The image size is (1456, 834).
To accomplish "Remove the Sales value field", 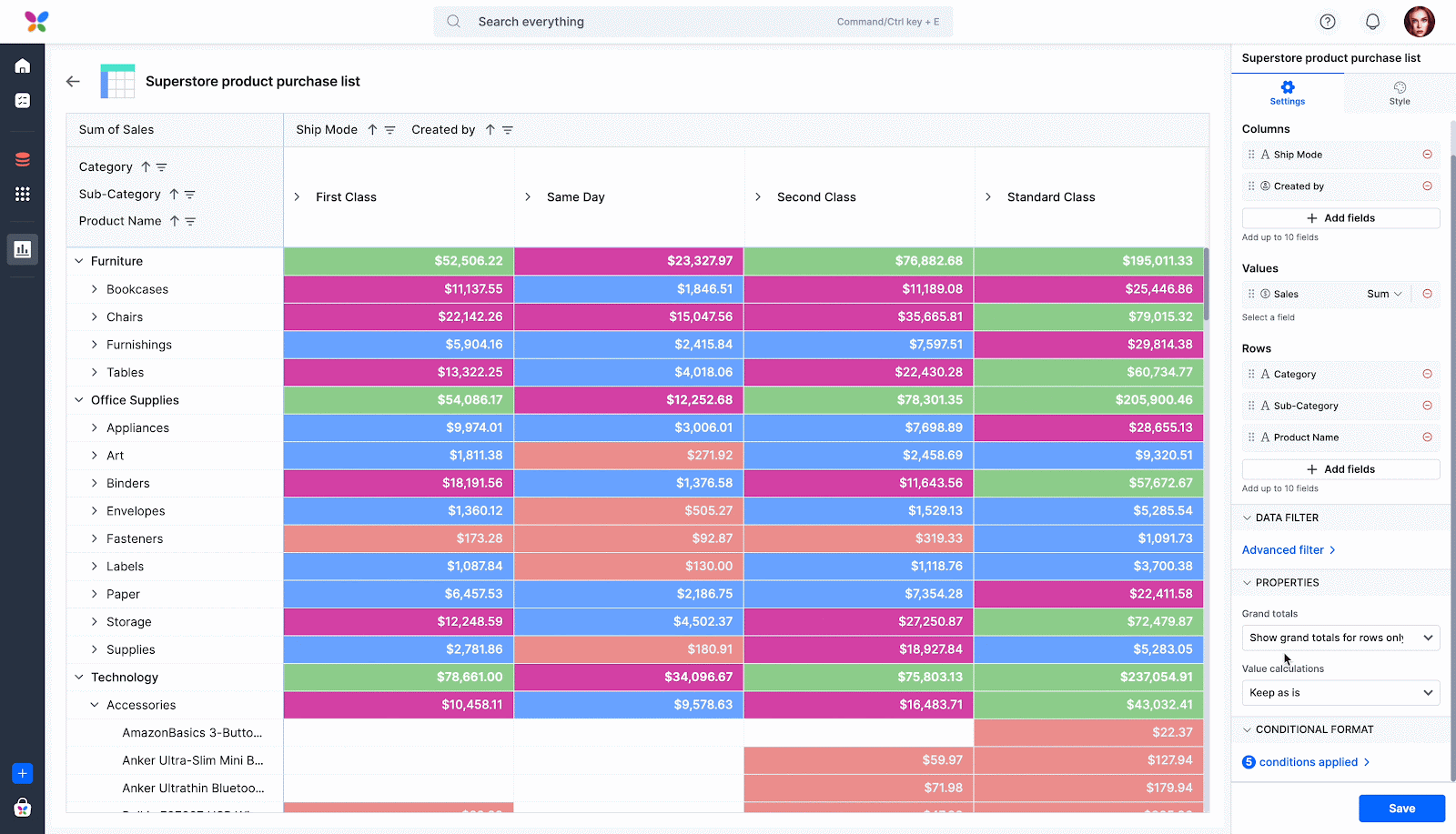I will click(x=1427, y=294).
